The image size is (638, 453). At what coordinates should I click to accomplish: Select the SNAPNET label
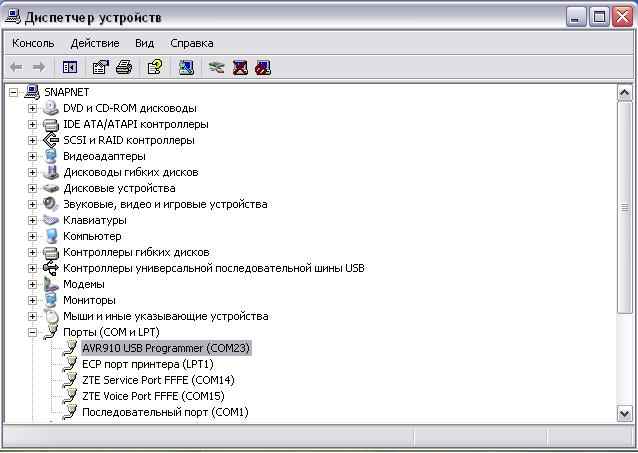(67, 92)
